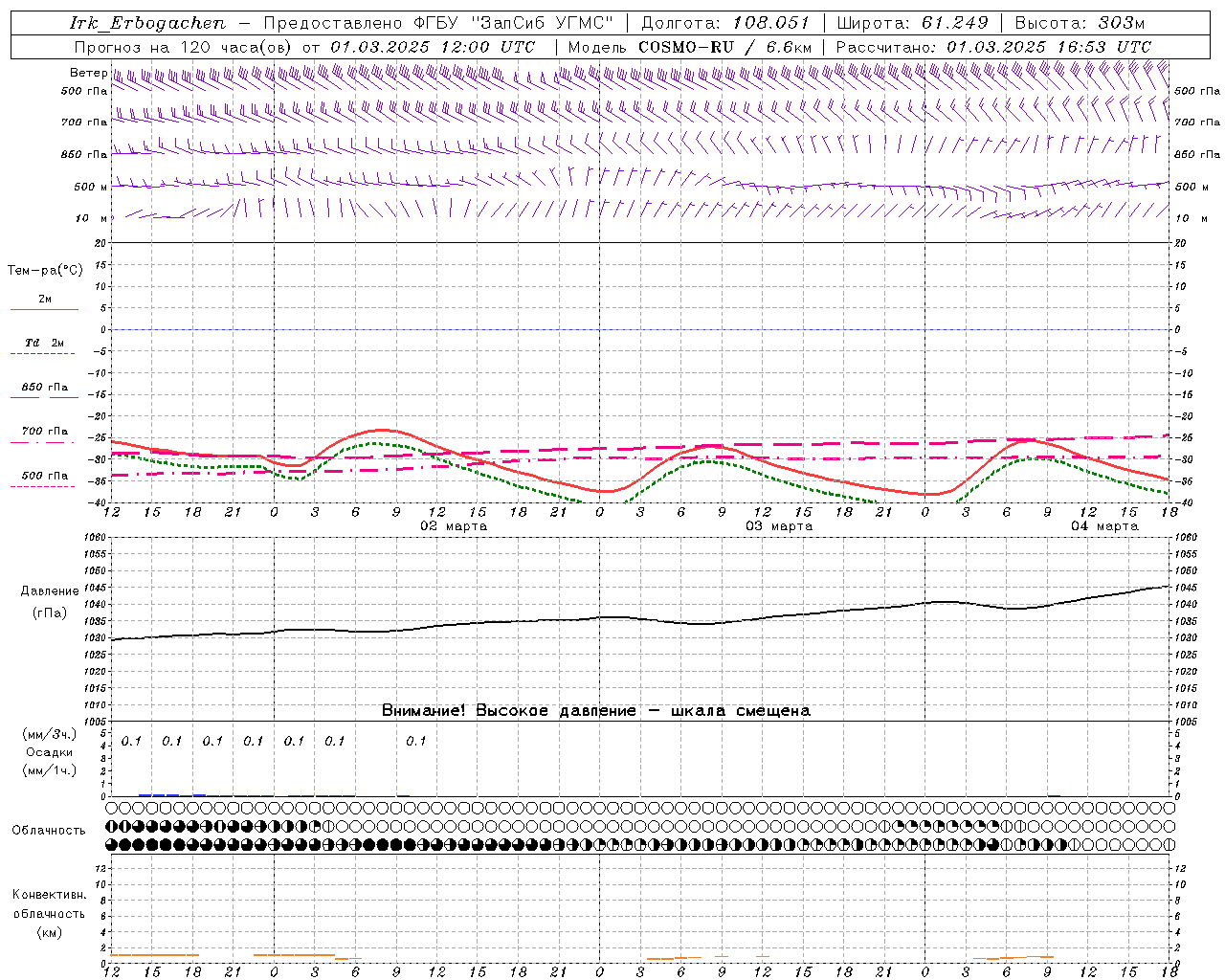The width and height of the screenshot is (1225, 980).
Task: Click the "Облачность" cloudiness label
Action: 49,831
